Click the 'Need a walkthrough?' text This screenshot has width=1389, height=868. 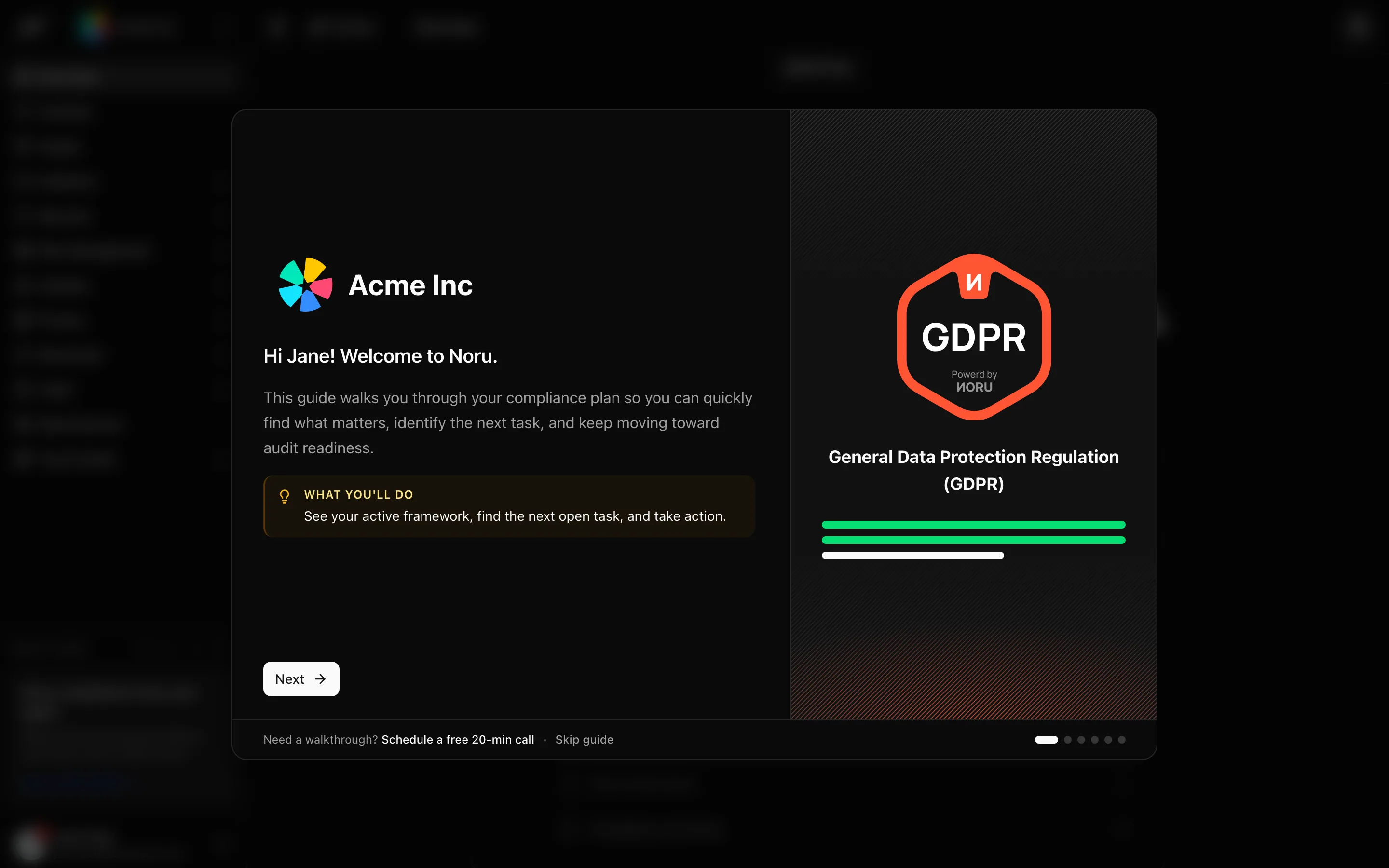click(320, 739)
